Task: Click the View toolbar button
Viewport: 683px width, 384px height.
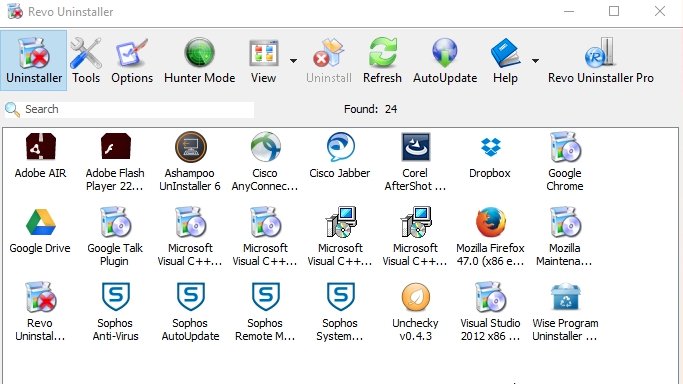Action: click(264, 61)
